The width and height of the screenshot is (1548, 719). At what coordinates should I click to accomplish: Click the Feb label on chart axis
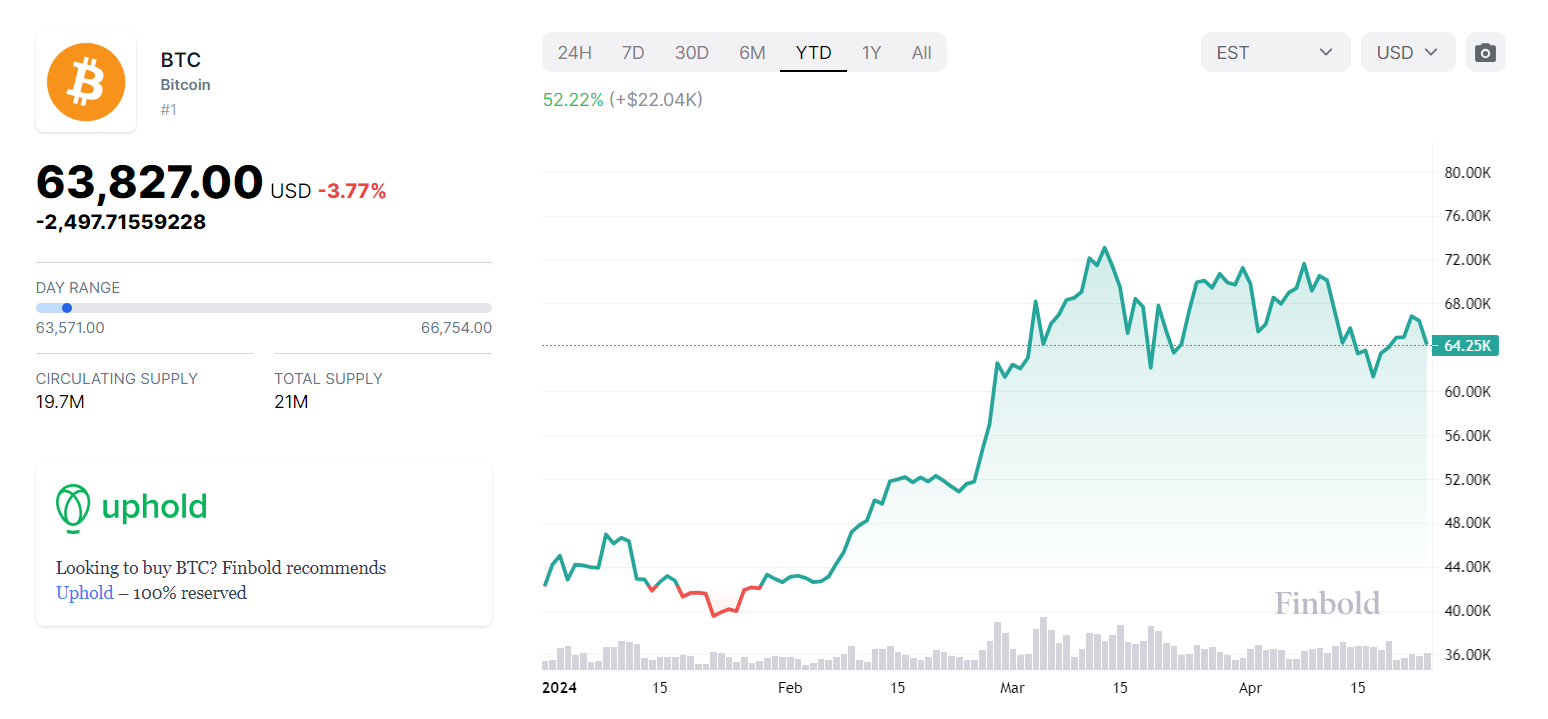(x=789, y=688)
